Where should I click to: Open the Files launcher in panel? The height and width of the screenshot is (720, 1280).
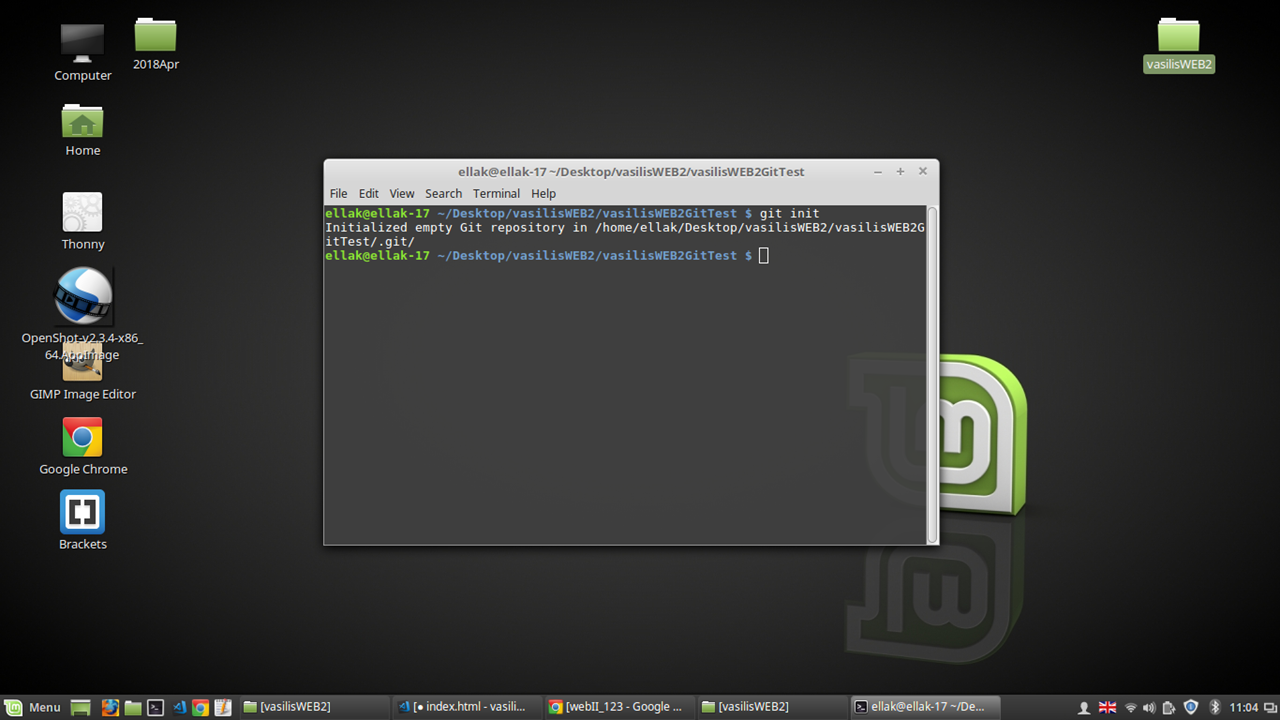[133, 707]
